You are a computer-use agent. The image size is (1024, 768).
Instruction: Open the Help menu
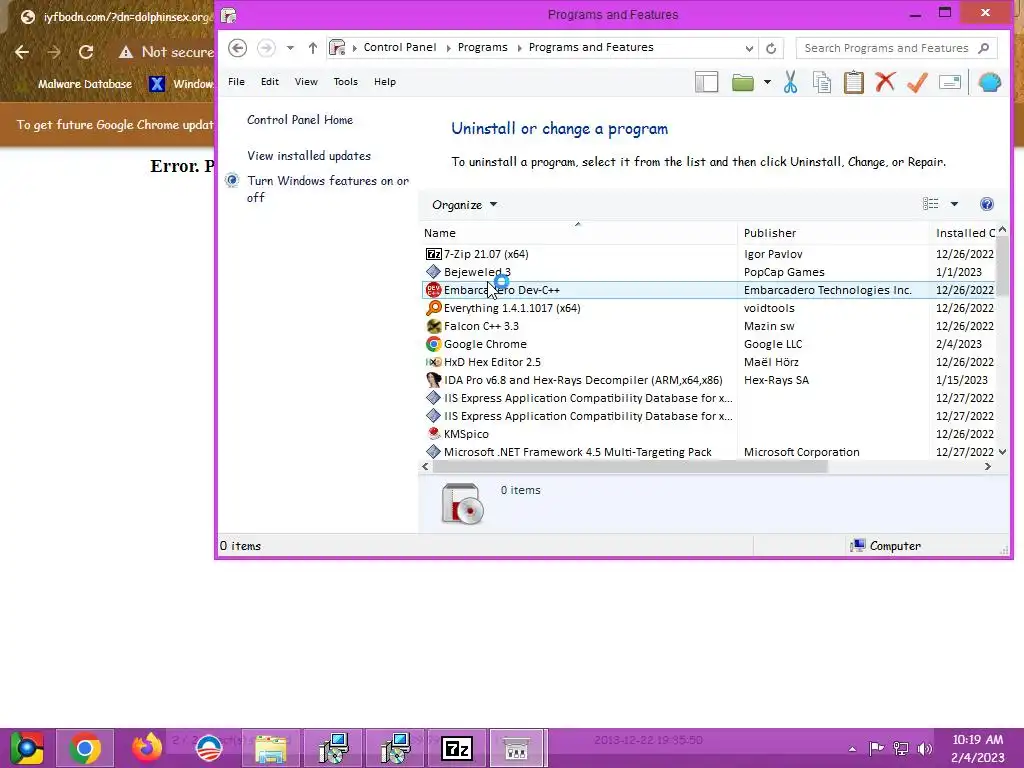coord(385,82)
